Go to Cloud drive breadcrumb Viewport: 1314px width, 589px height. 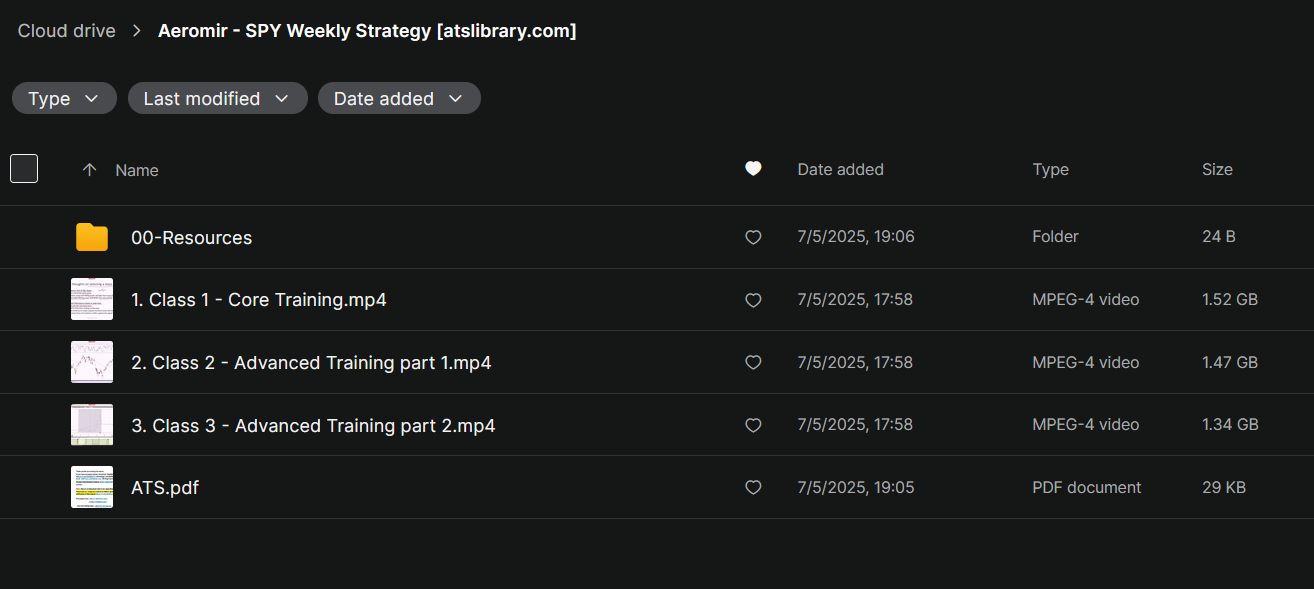[x=66, y=31]
